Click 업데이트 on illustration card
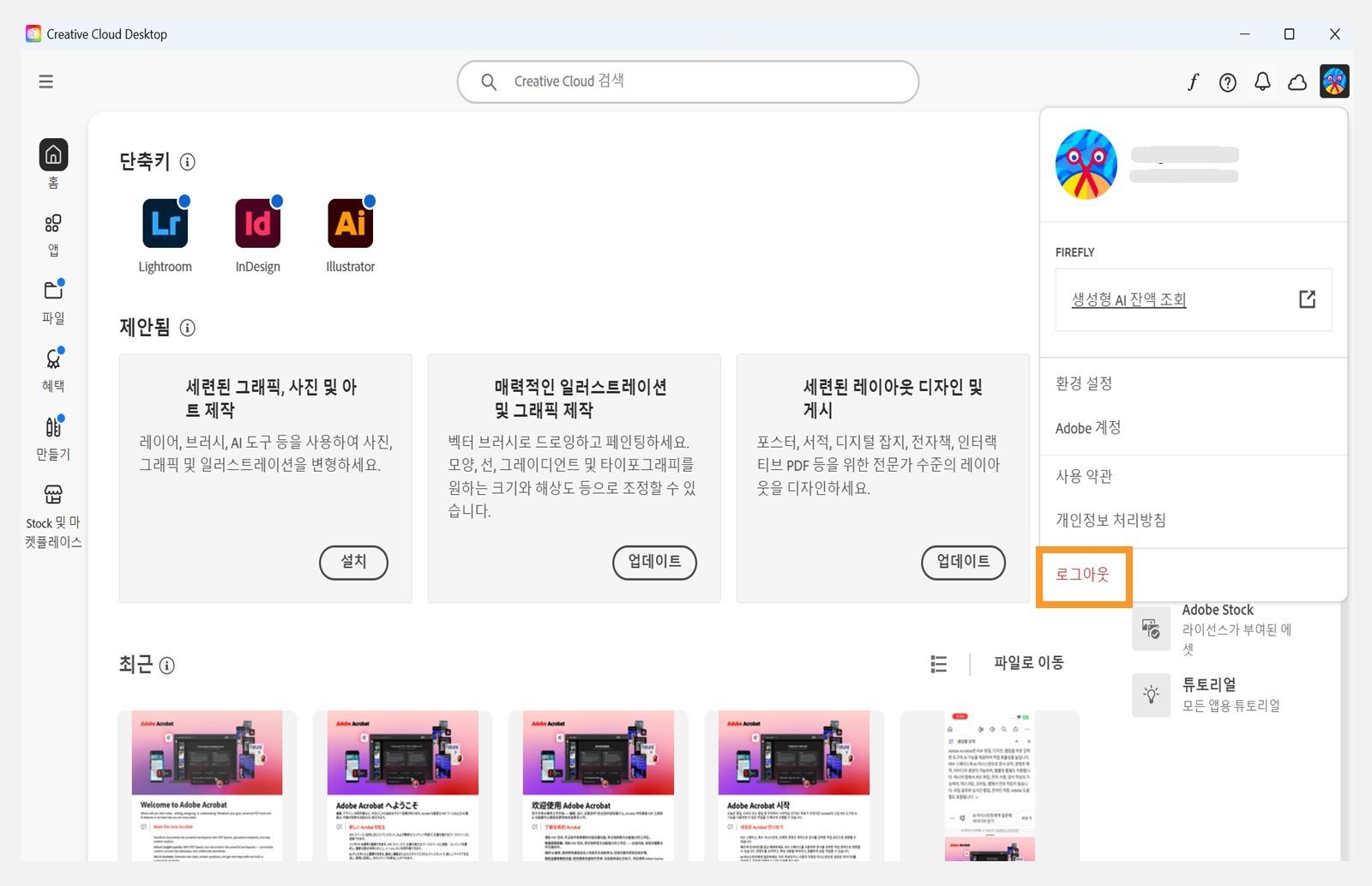The height and width of the screenshot is (886, 1372). [x=654, y=562]
